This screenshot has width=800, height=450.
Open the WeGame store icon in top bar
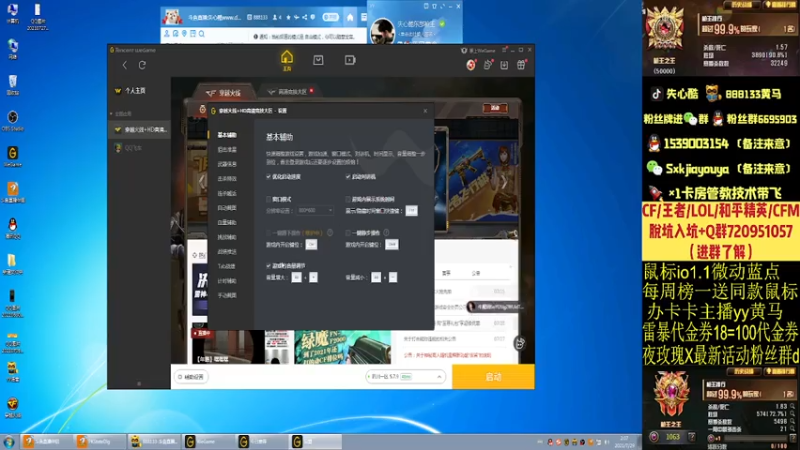click(x=318, y=60)
